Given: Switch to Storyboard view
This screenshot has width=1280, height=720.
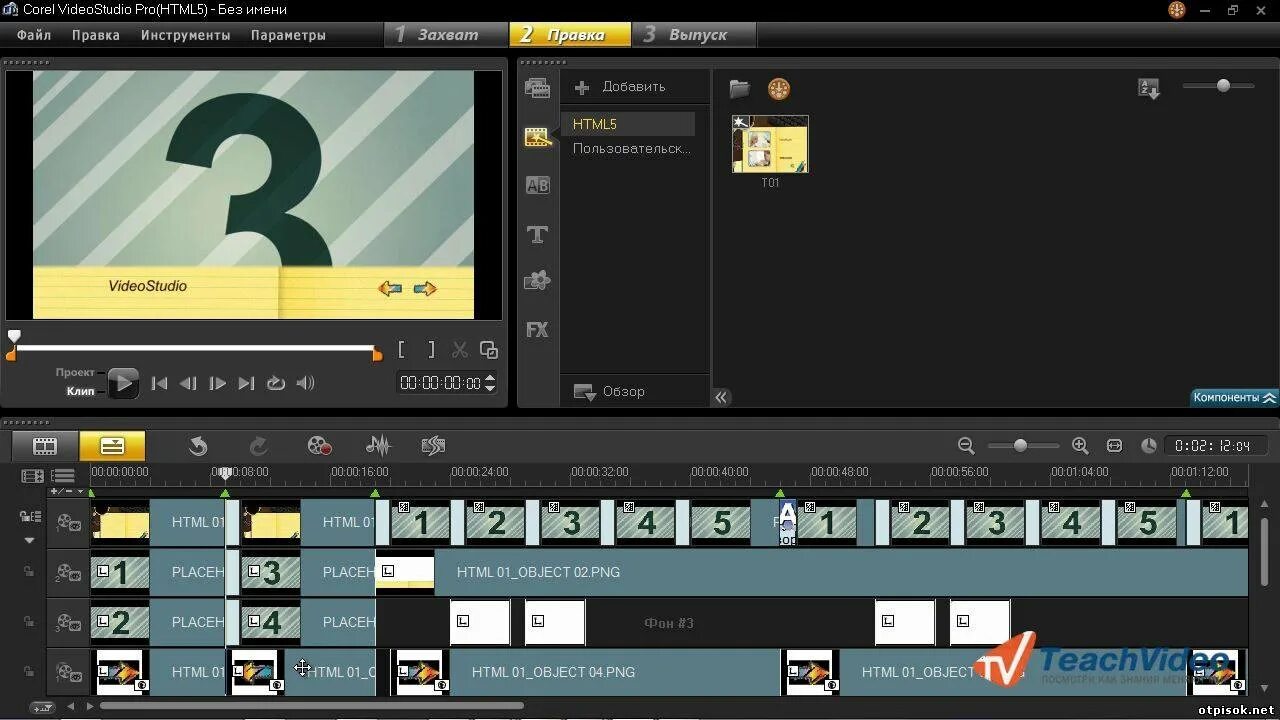Looking at the screenshot, I should (45, 446).
